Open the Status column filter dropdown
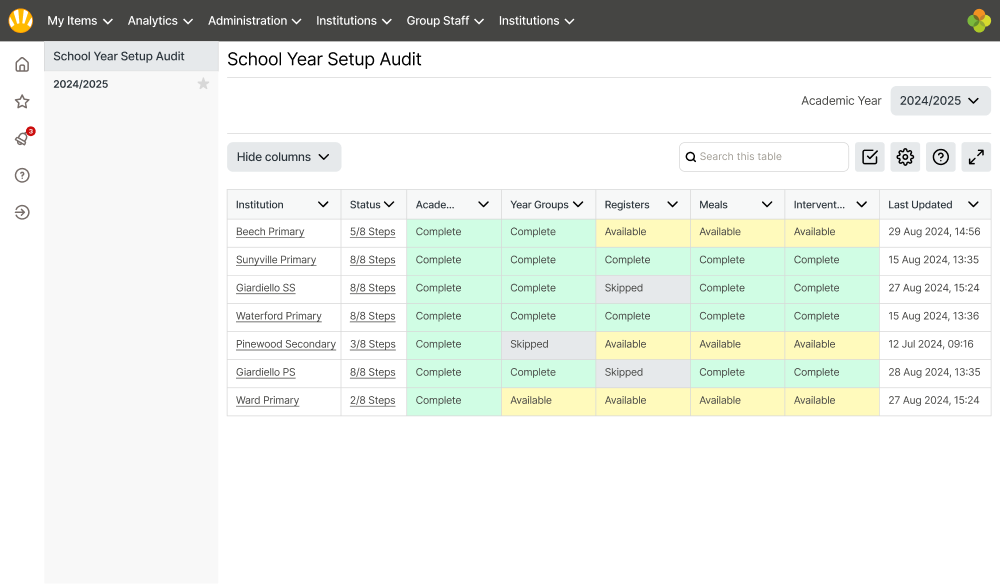 389,204
